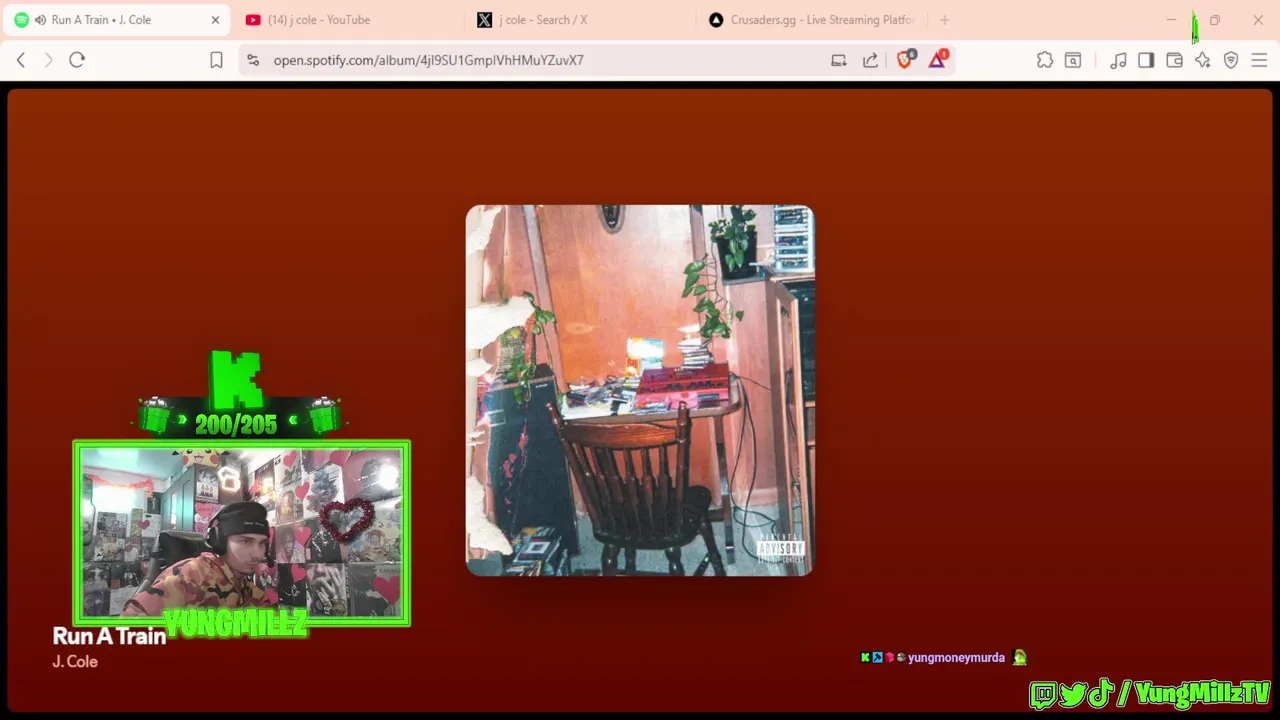Open the media control music note icon
Viewport: 1280px width, 720px height.
click(1118, 60)
